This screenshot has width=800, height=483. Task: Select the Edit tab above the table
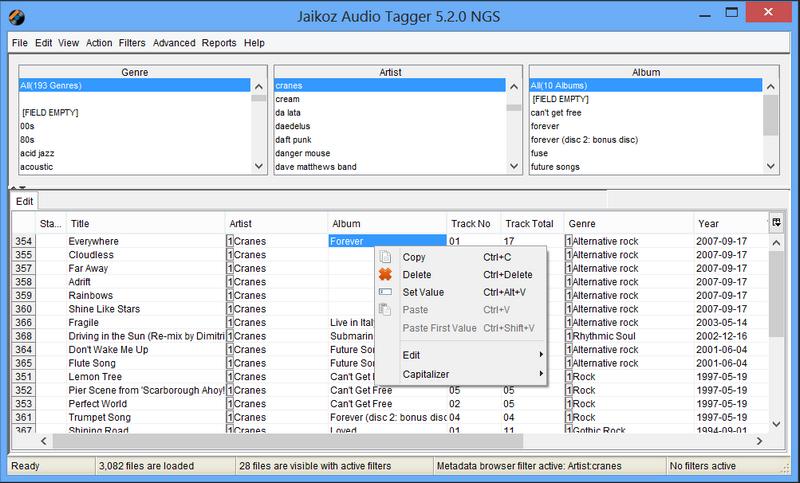point(24,201)
